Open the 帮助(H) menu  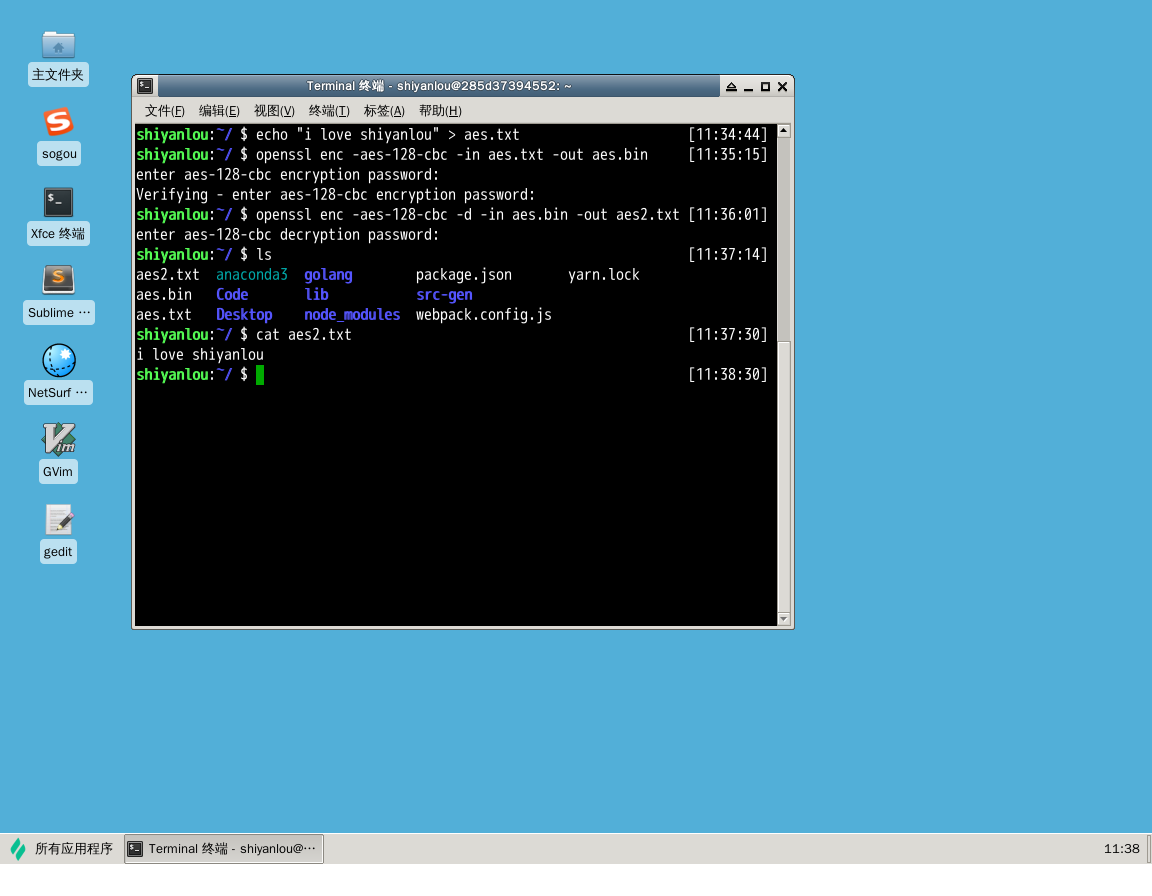440,111
